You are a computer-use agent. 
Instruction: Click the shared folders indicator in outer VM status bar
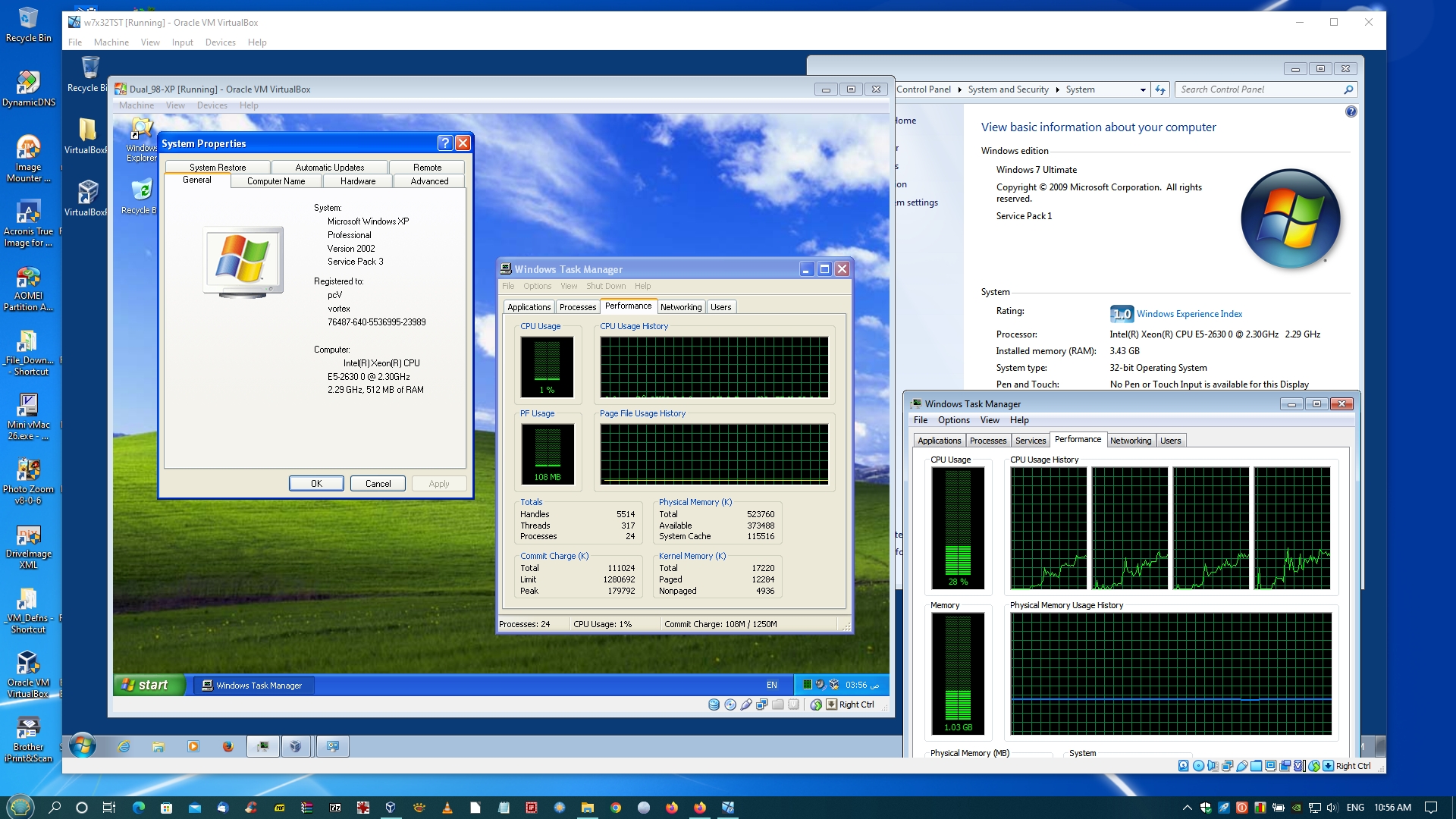[1256, 766]
